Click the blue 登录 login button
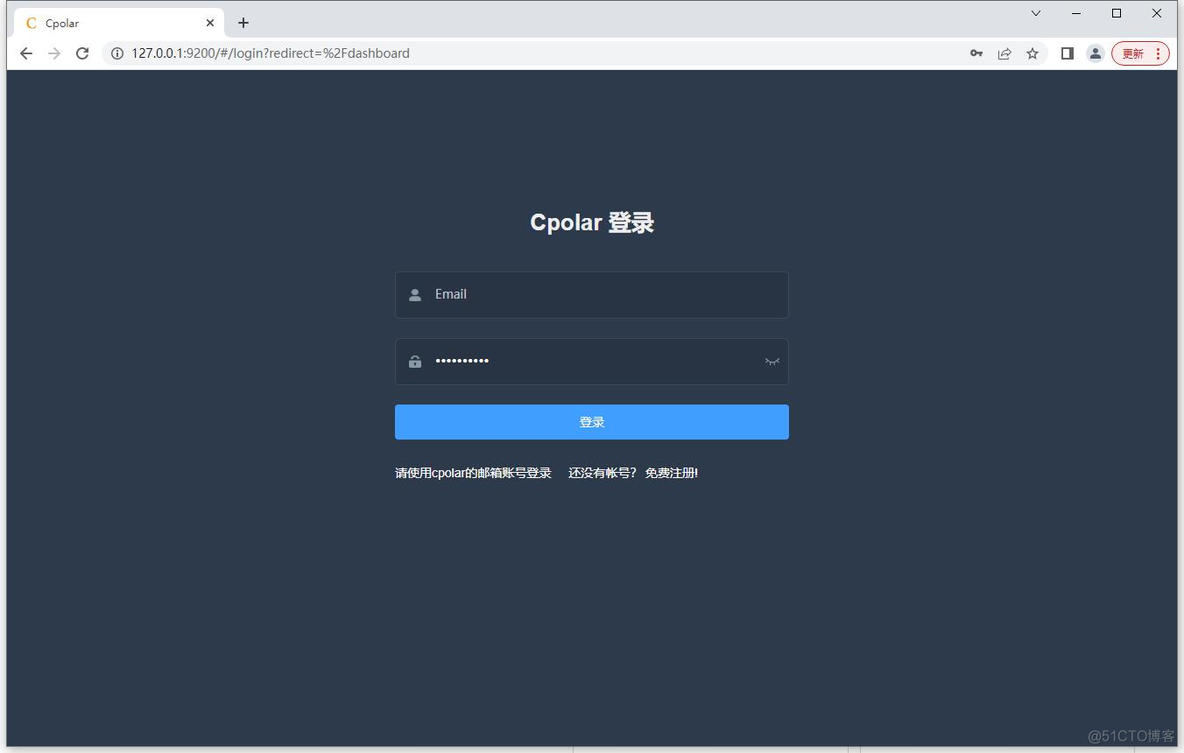The image size is (1184, 753). coord(591,422)
